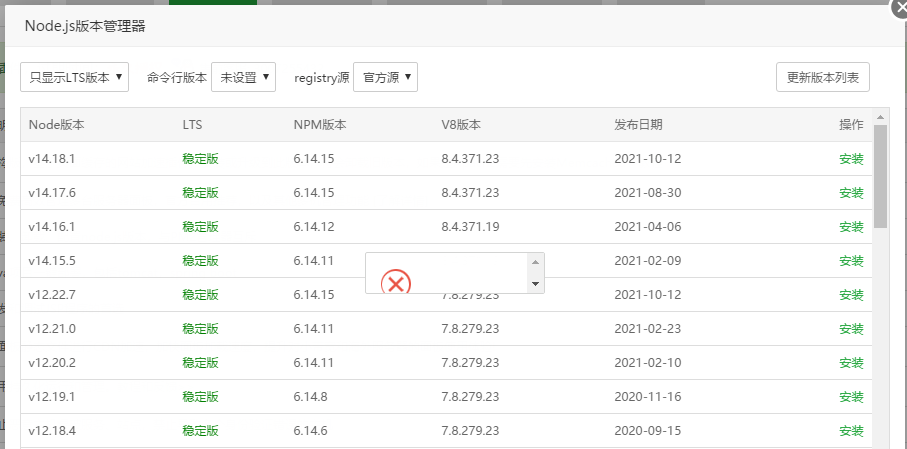Click the popup's scroll up arrow
This screenshot has height=449, width=907.
[x=535, y=262]
